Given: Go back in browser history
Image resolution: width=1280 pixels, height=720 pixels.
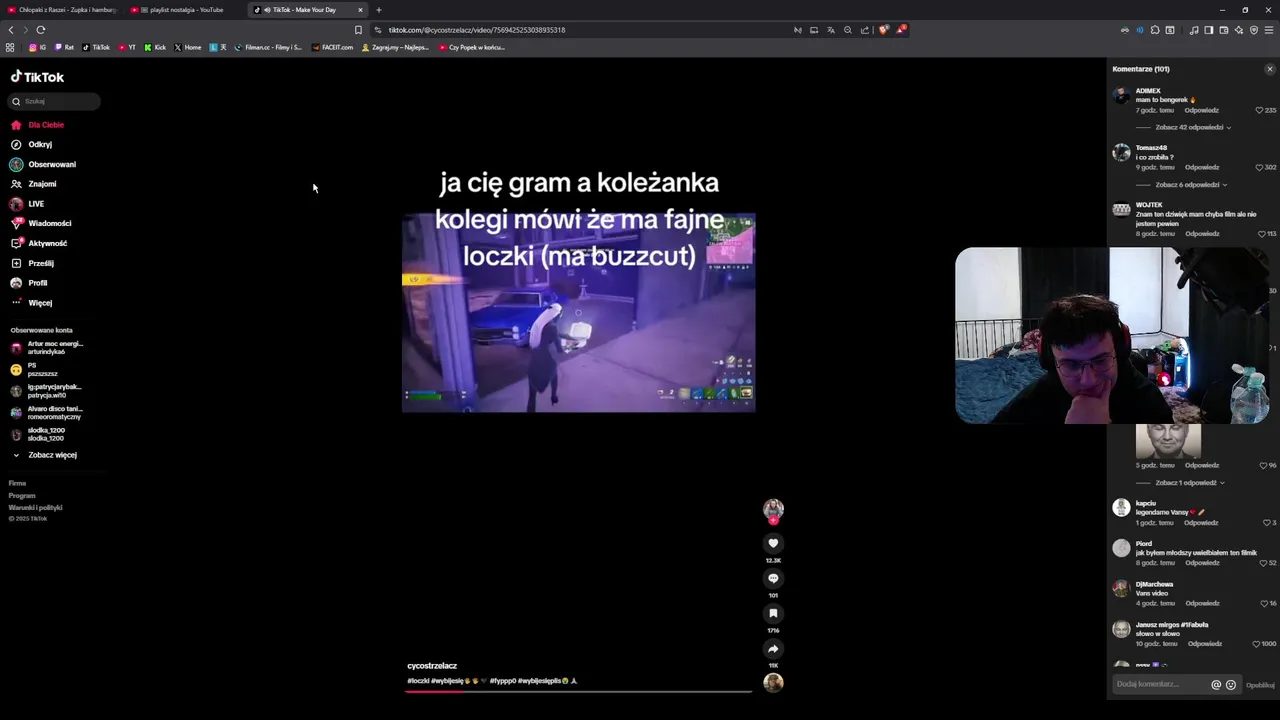Looking at the screenshot, I should (11, 30).
